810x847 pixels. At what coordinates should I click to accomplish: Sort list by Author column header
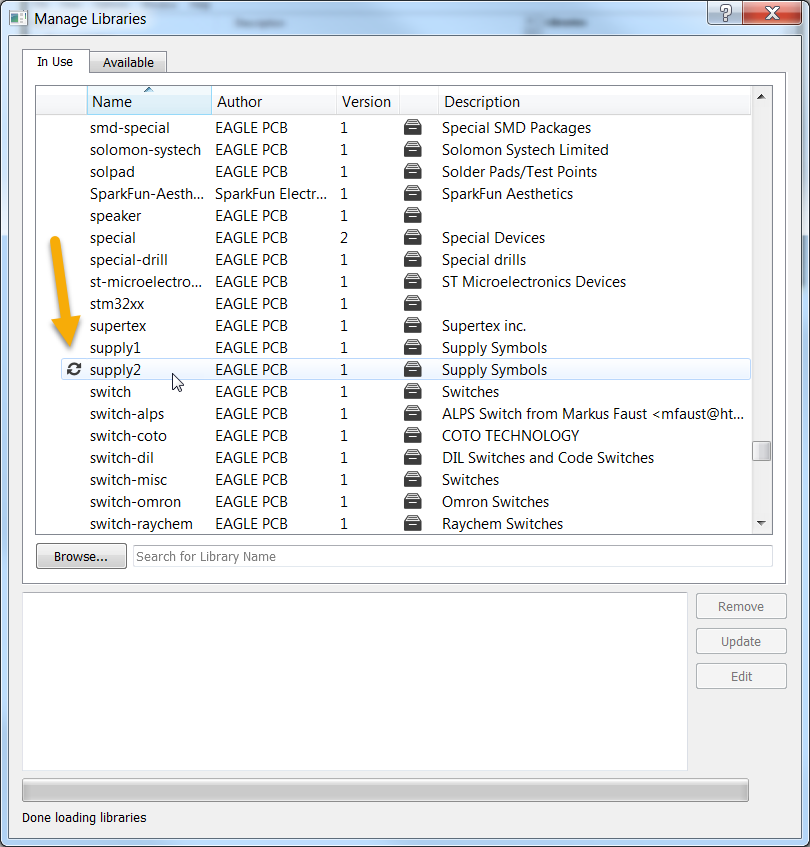click(274, 102)
